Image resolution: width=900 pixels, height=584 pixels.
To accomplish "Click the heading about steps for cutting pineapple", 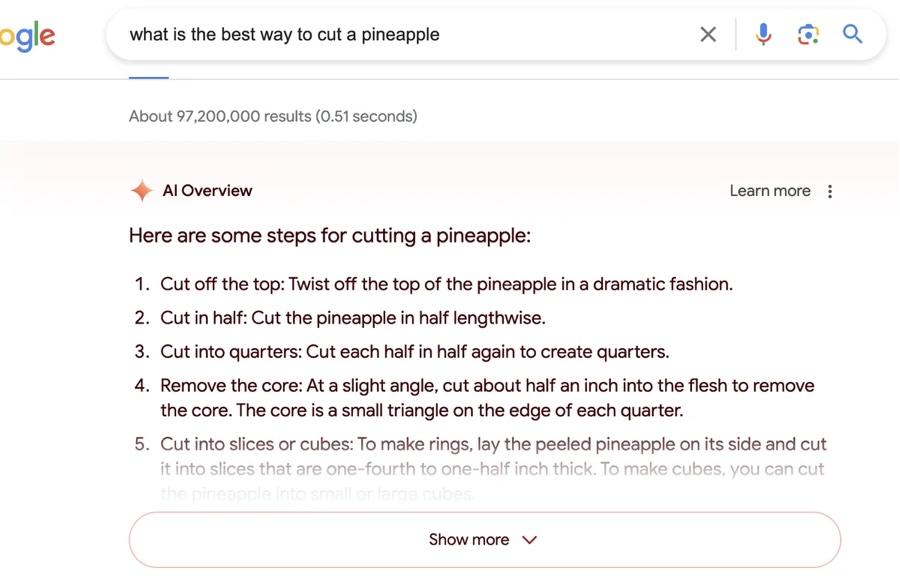I will [330, 236].
